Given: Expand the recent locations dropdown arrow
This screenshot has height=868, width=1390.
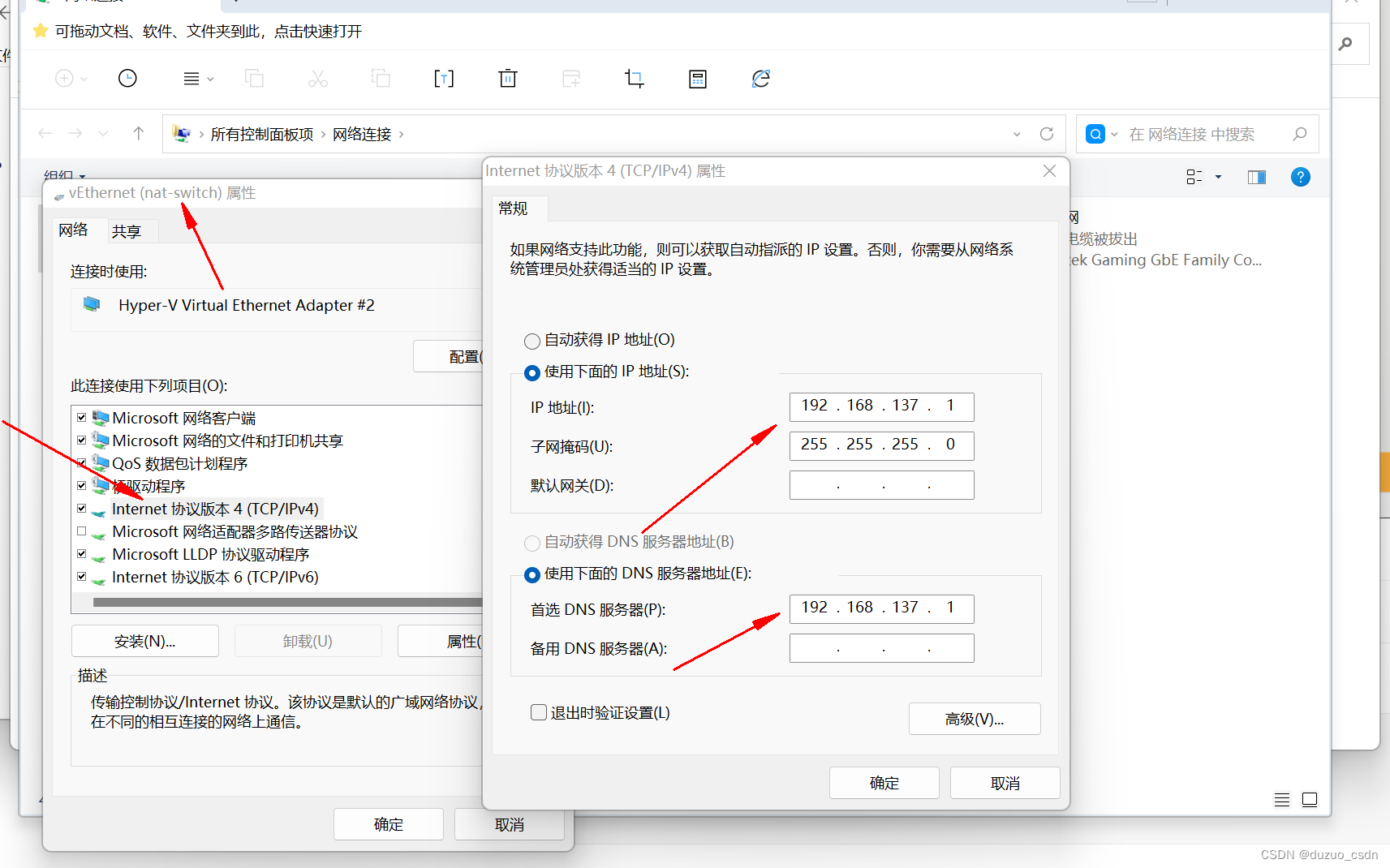Looking at the screenshot, I should click(x=103, y=134).
